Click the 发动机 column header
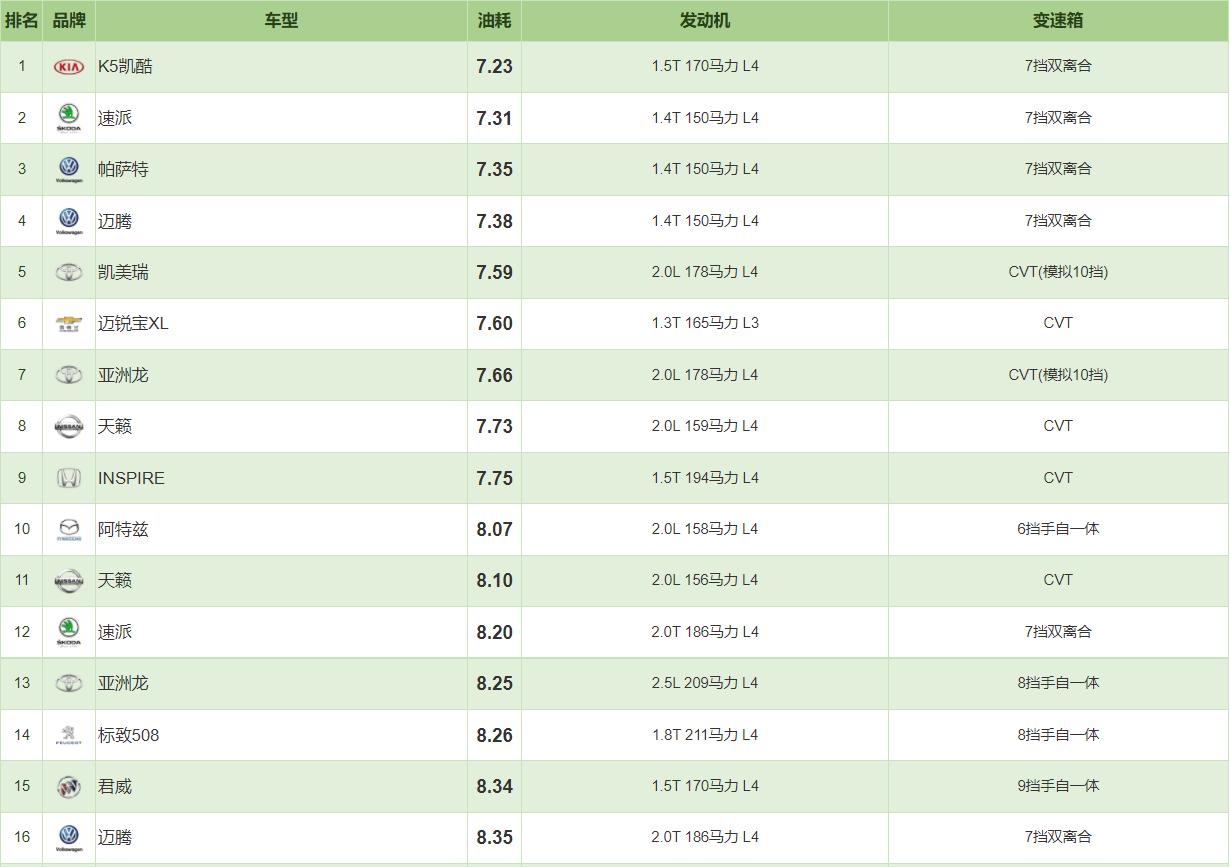The height and width of the screenshot is (867, 1230). (705, 20)
